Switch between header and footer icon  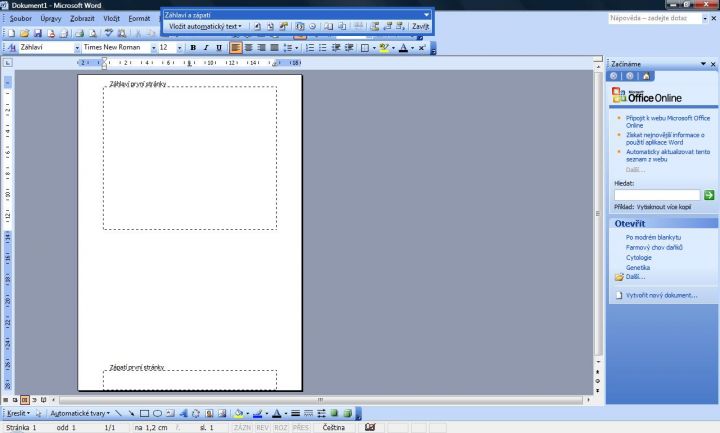click(x=375, y=27)
